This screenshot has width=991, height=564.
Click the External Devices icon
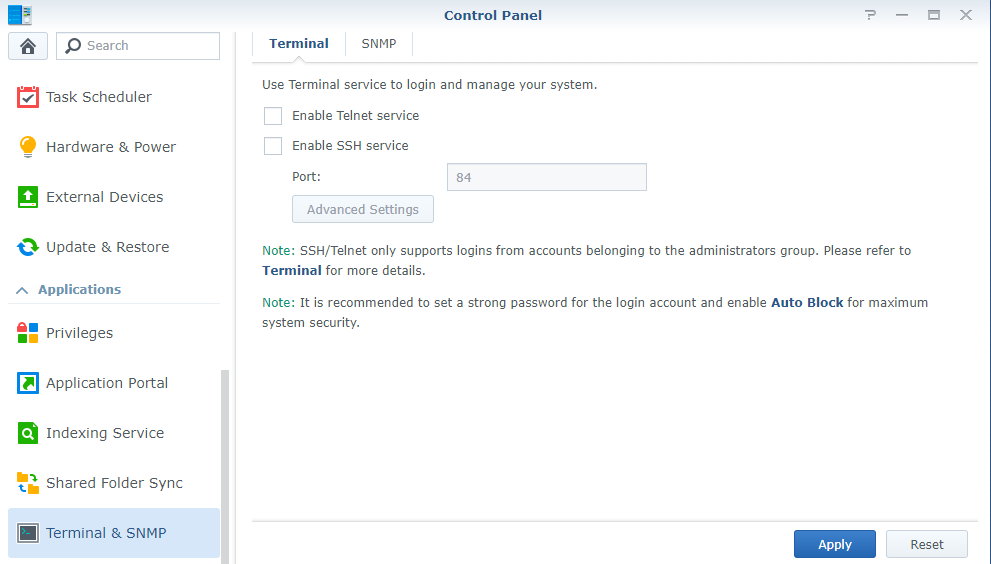[x=28, y=197]
